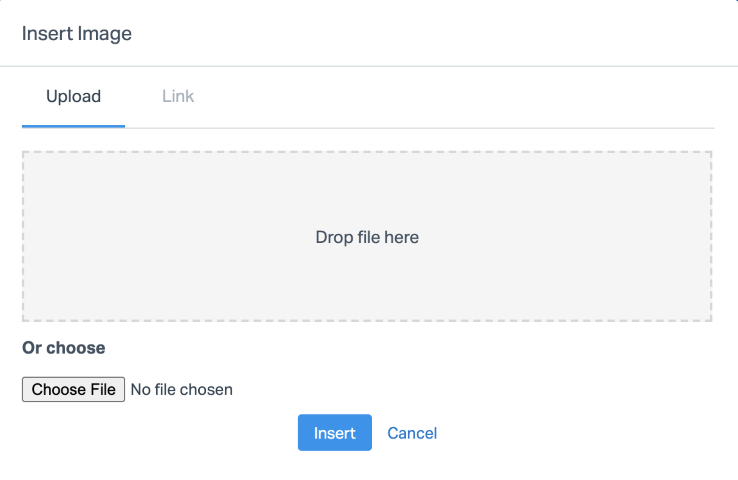This screenshot has height=480, width=738.
Task: Click the 'Or choose' heading
Action: tap(63, 348)
